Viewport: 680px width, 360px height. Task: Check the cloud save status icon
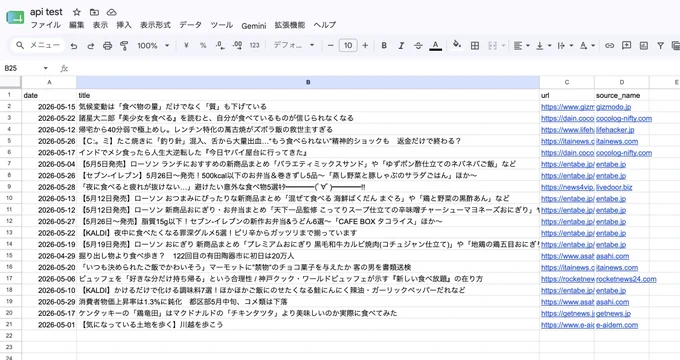111,12
